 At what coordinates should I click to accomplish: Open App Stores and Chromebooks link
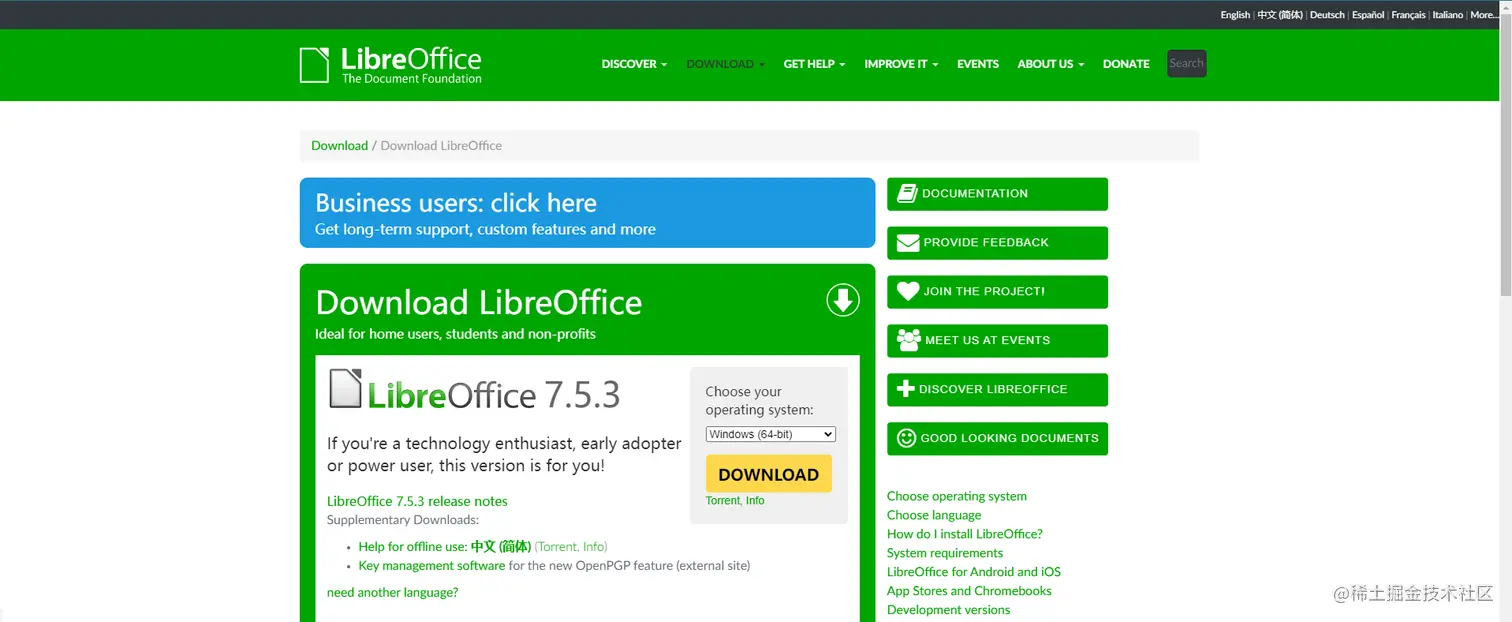click(969, 591)
